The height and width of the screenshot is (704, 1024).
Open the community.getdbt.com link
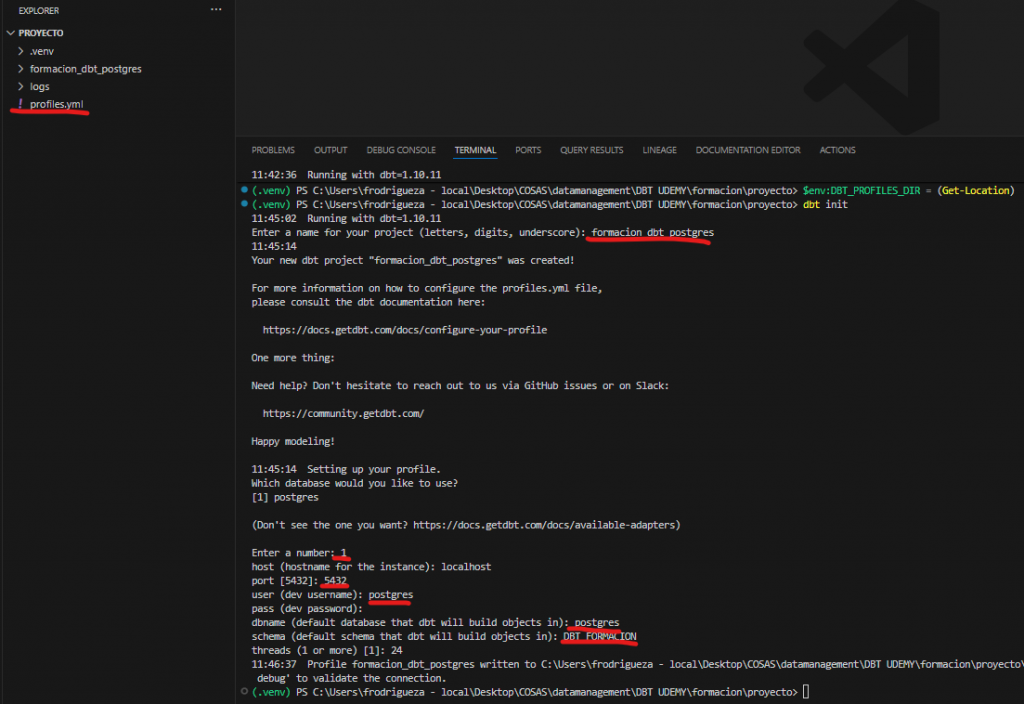pos(349,413)
